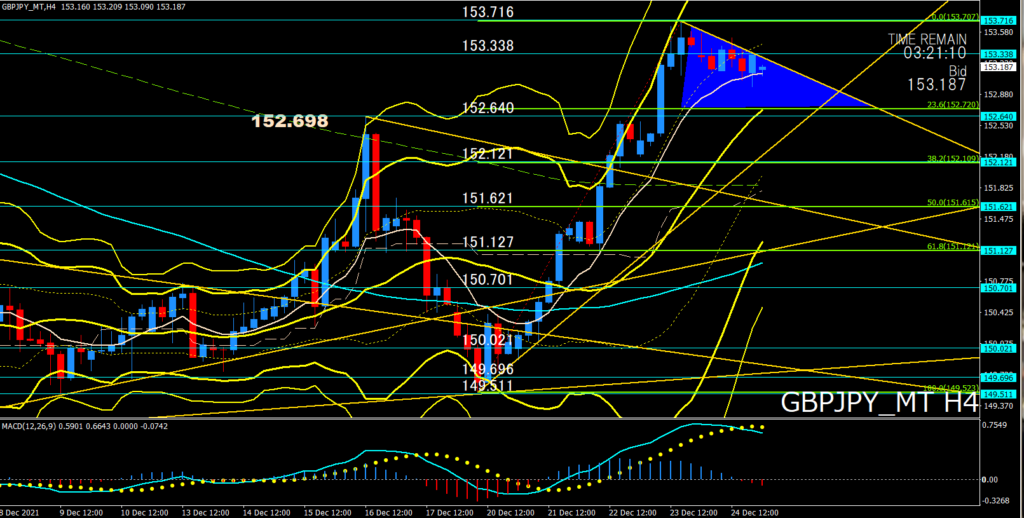Click the 0.7549 MACD scale value
The image size is (1024, 518).
[995, 426]
